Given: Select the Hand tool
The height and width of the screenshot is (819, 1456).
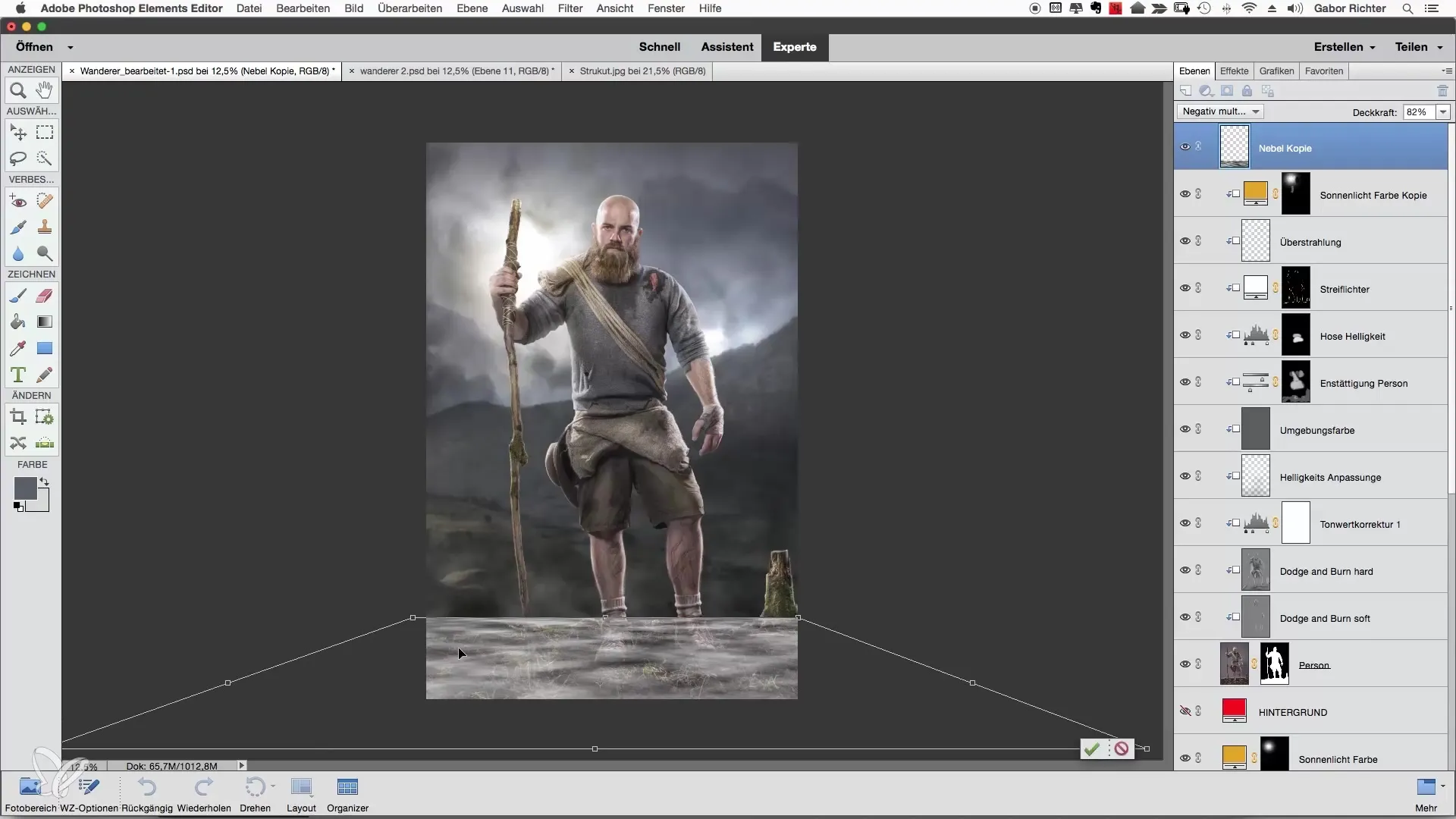Looking at the screenshot, I should [45, 90].
